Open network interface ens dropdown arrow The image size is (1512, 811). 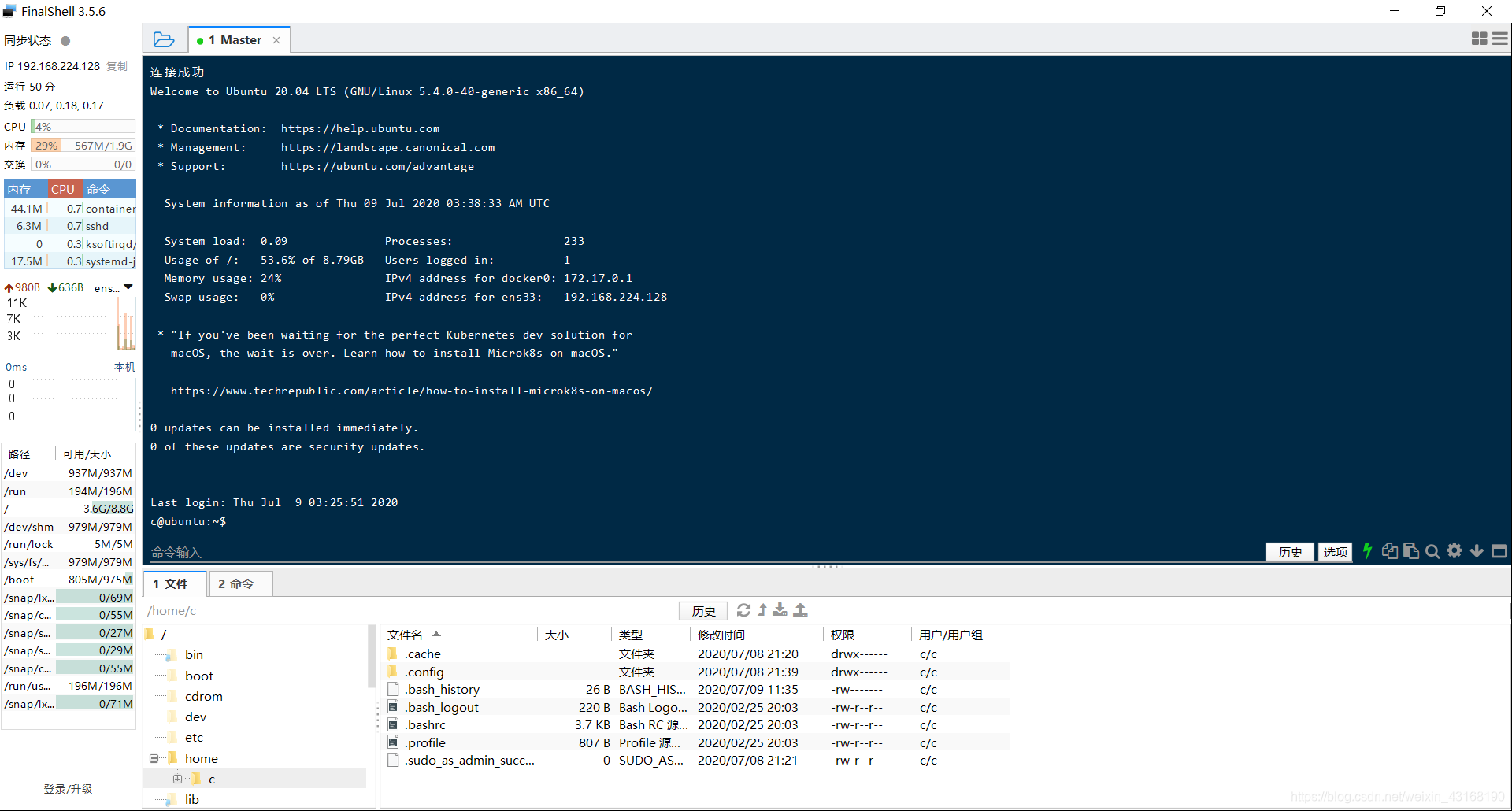[x=128, y=287]
